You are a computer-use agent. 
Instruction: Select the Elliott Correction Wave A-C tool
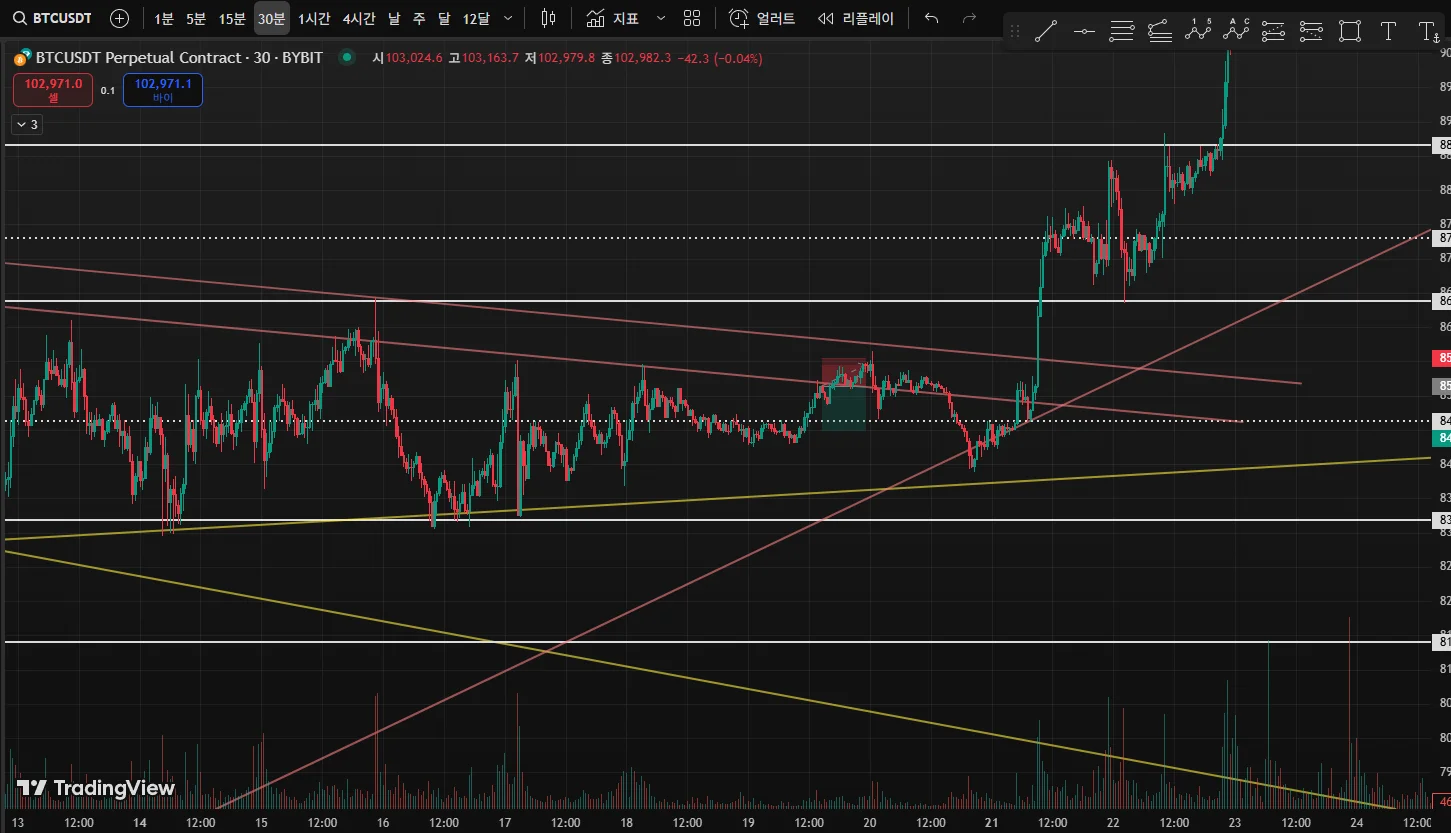coord(1236,31)
